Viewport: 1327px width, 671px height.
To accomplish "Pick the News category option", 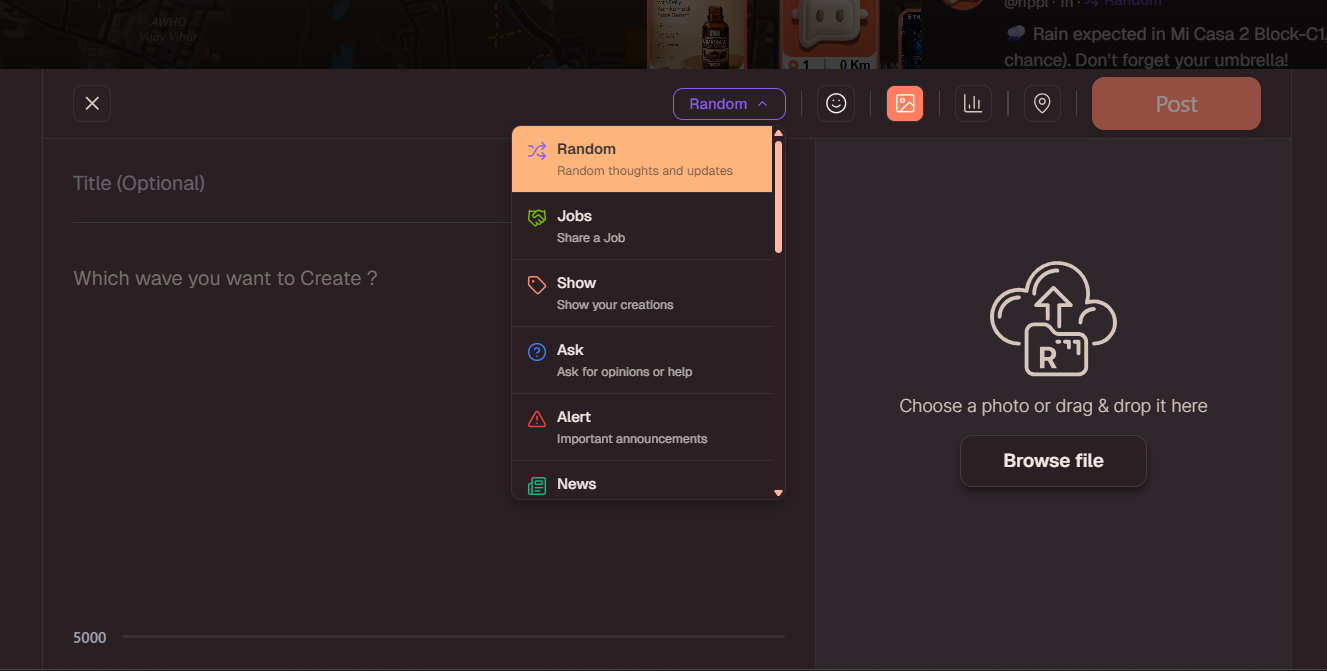I will [x=642, y=481].
